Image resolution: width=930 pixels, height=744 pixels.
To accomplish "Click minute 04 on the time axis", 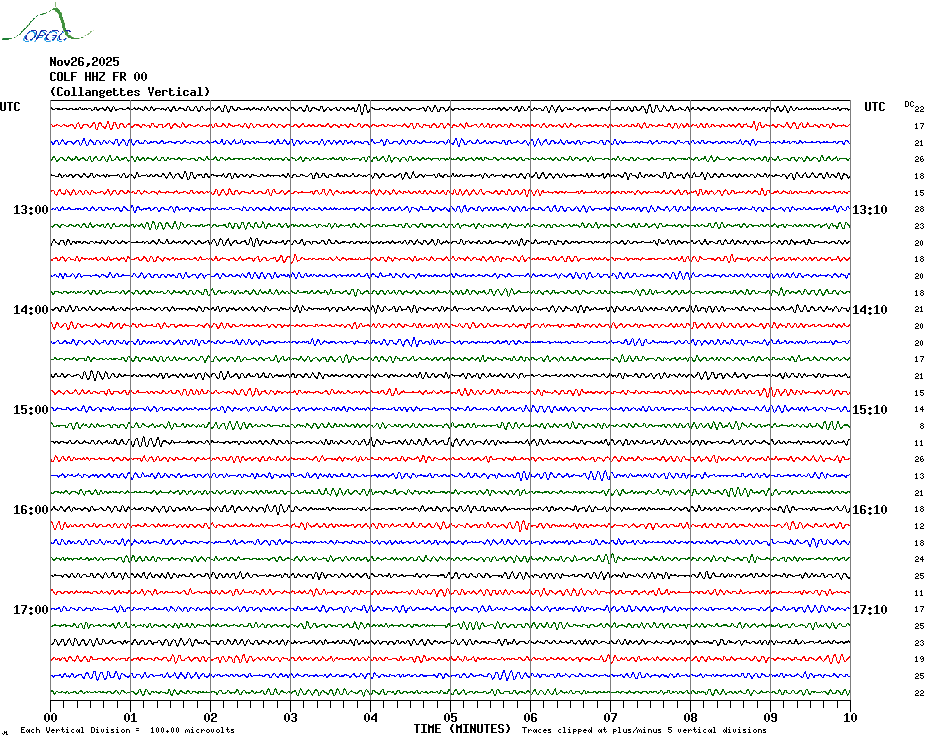I will 371,717.
